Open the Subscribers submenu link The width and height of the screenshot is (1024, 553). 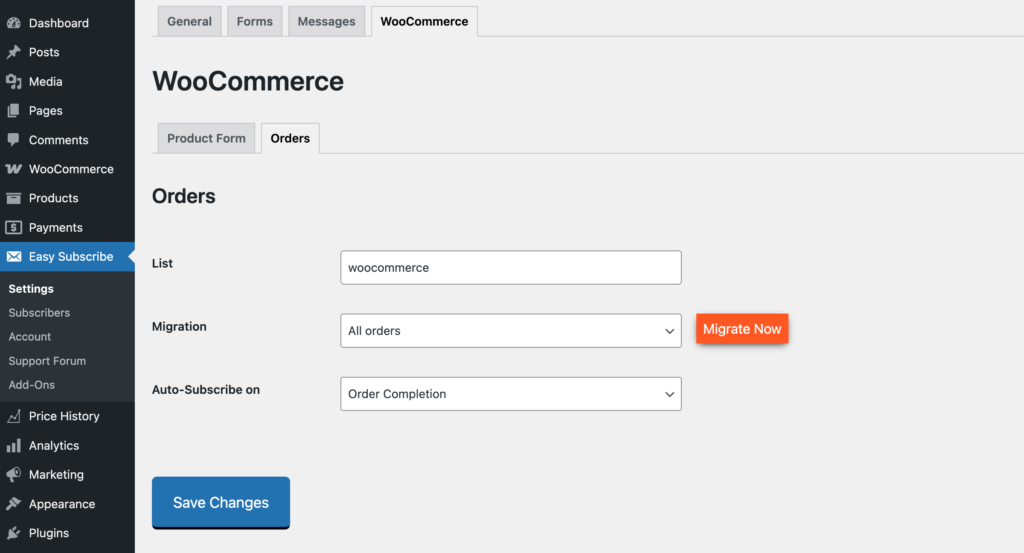tap(39, 313)
